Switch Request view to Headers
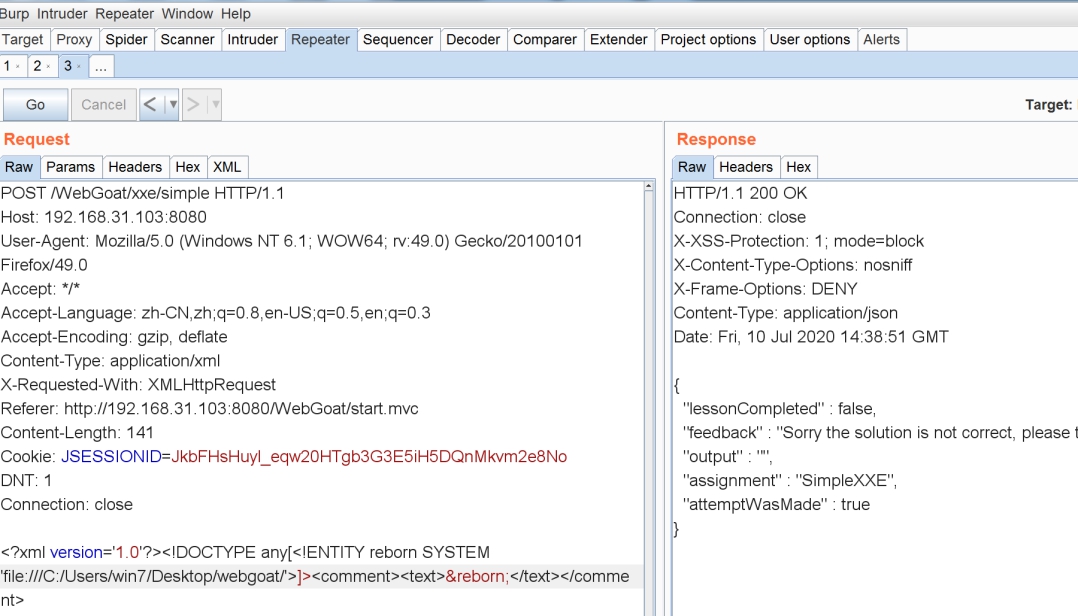This screenshot has height=616, width=1078. tap(135, 167)
